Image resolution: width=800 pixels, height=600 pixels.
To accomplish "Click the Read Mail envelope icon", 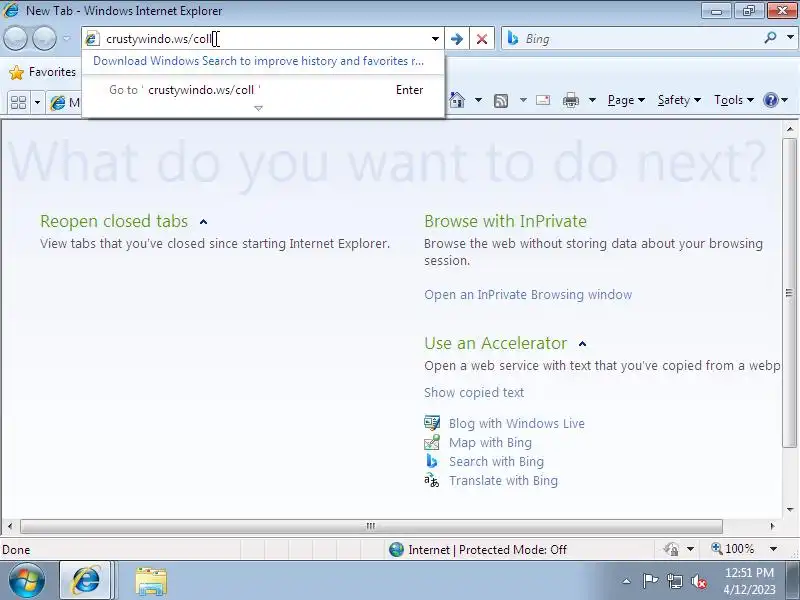I will pyautogui.click(x=543, y=100).
